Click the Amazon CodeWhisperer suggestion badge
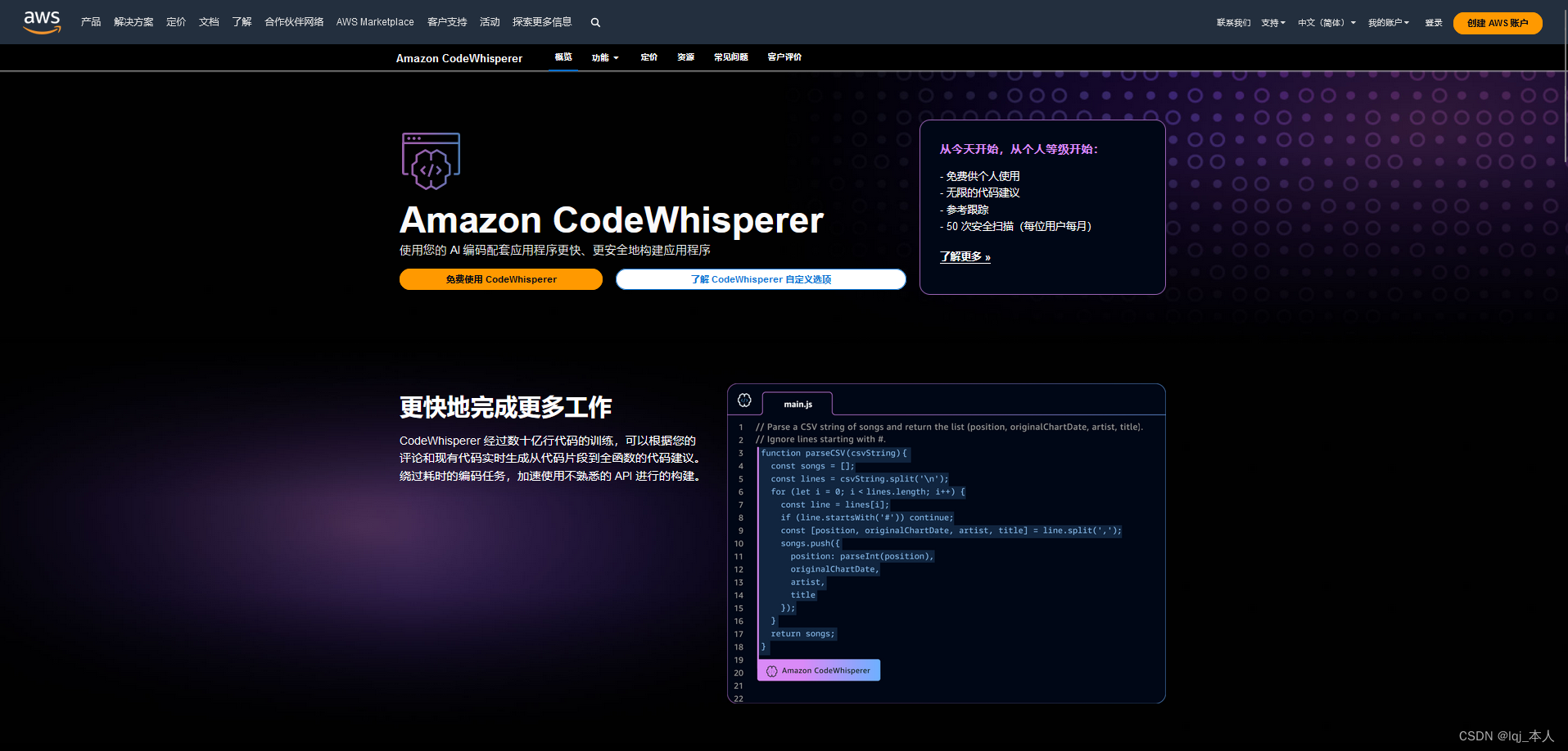Viewport: 1568px width, 751px height. (x=819, y=670)
